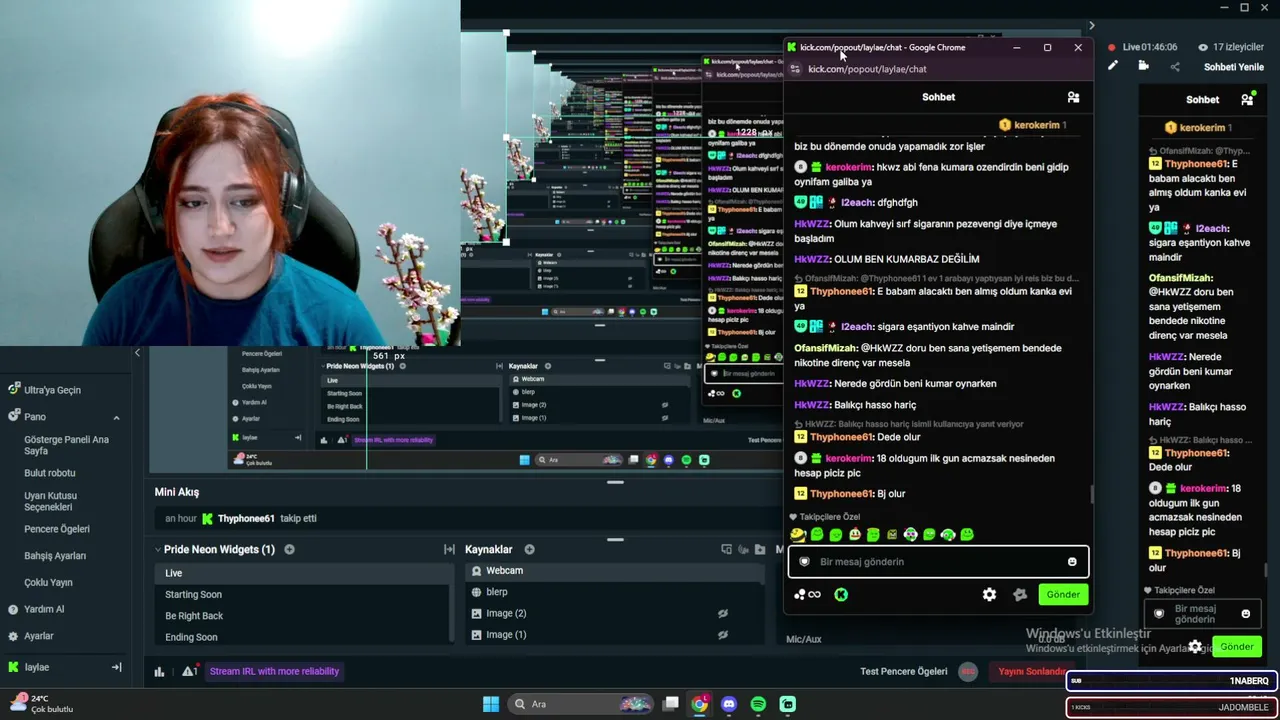Click the Kick K icon below chat input
The height and width of the screenshot is (720, 1280).
841,594
